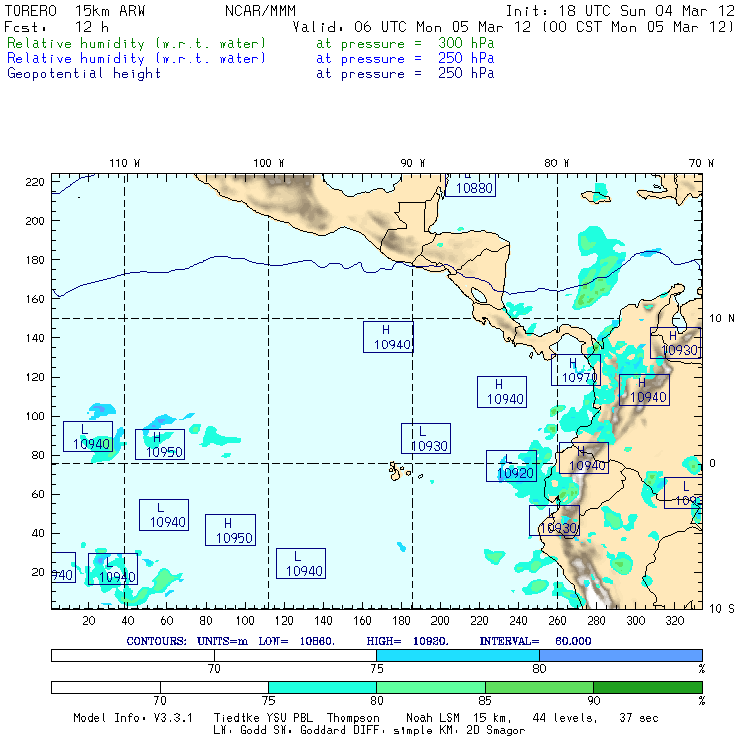Click the 'TORERO 15km ARW' title text
Viewport: 740px width, 740px height.
(75, 11)
